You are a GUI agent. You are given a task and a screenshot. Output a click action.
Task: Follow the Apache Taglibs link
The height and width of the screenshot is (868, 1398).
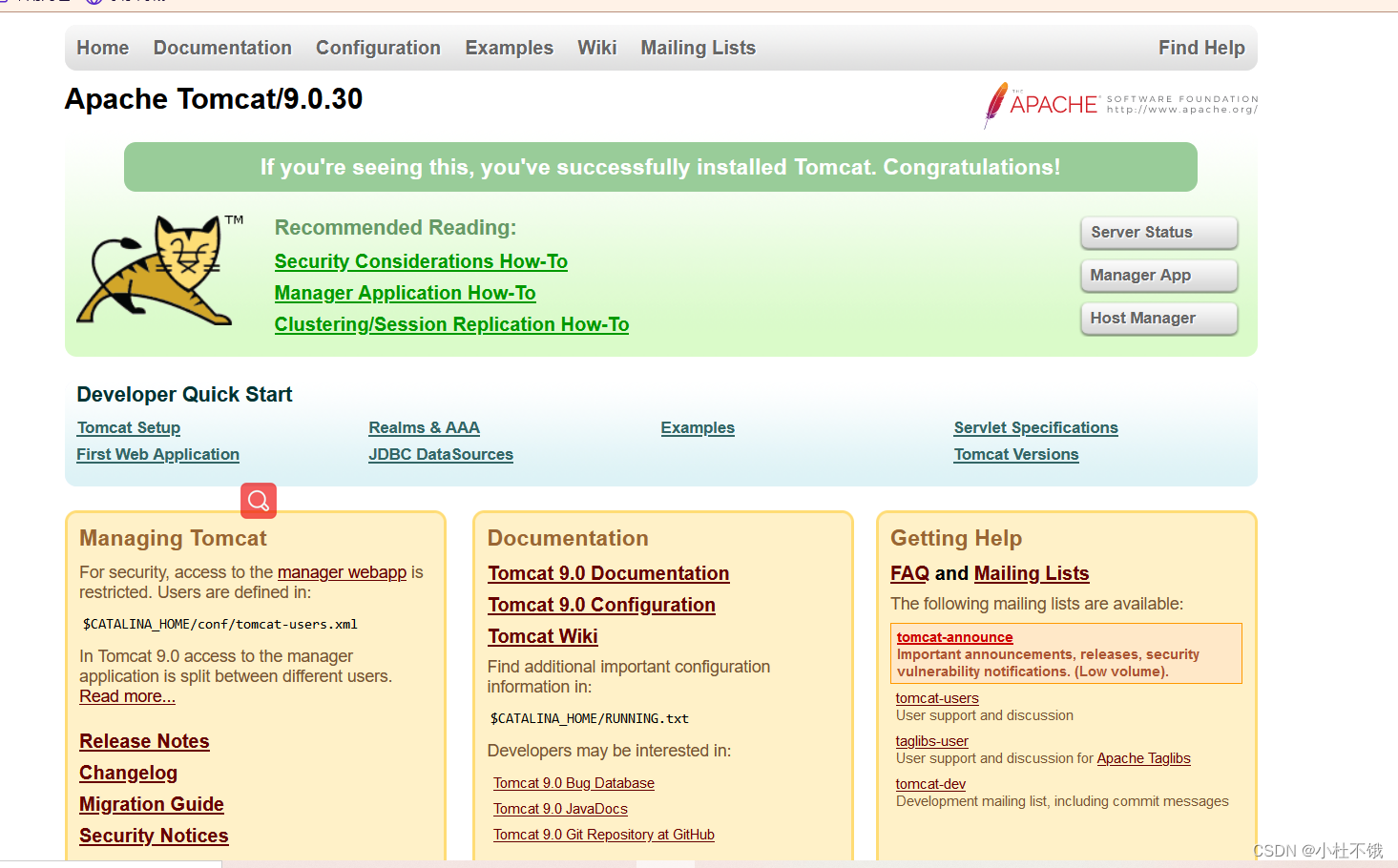pos(1143,758)
